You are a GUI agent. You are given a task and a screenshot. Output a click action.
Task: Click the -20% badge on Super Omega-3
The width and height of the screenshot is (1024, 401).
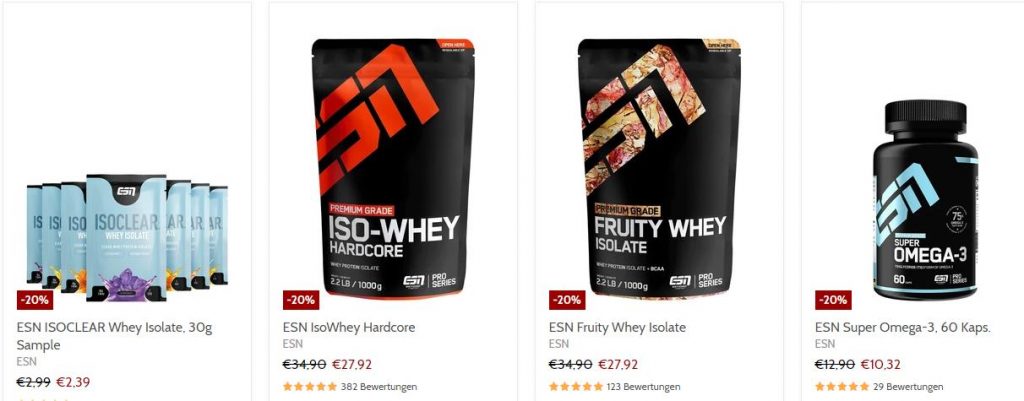coord(833,300)
